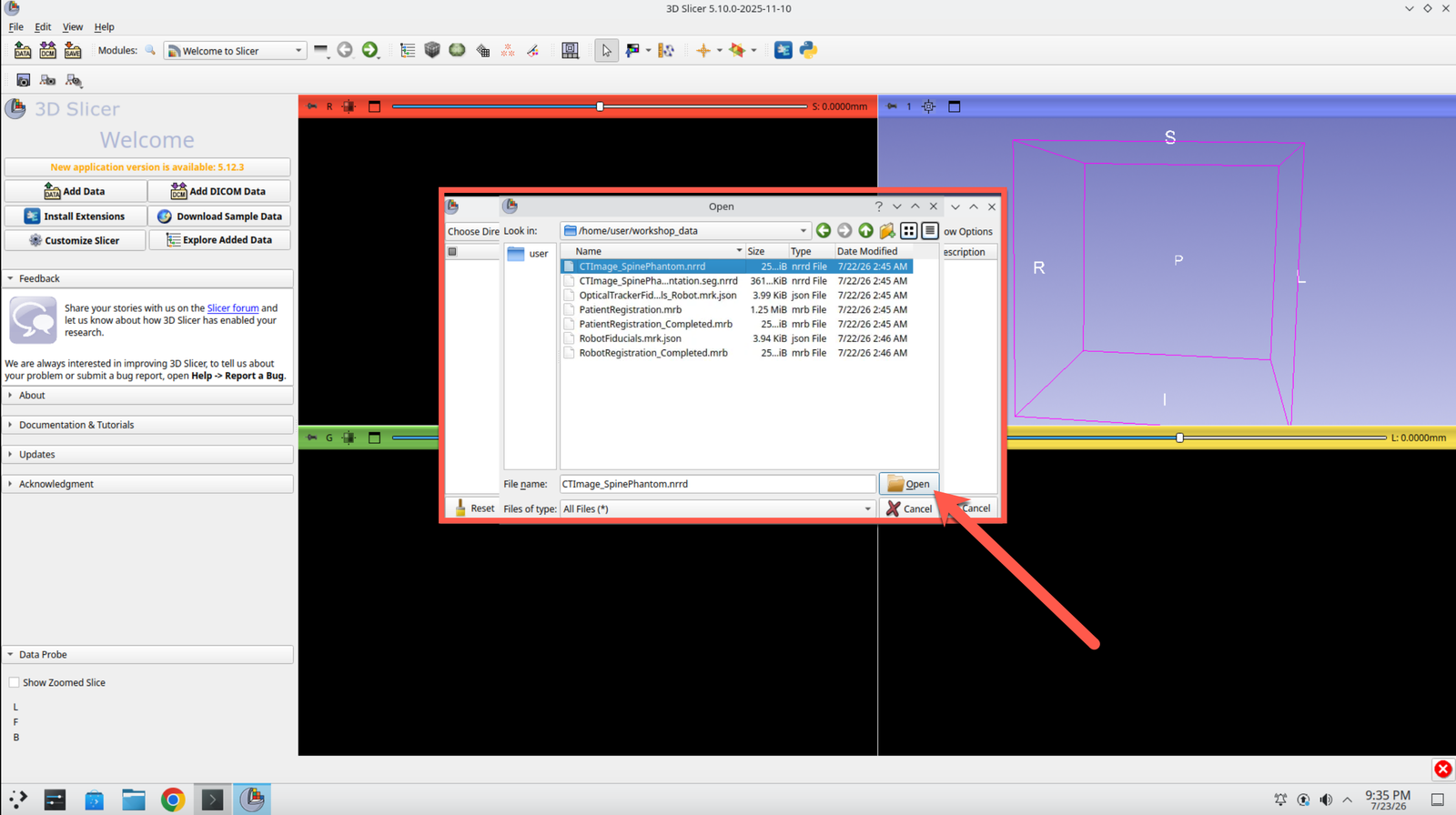Image resolution: width=1456 pixels, height=815 pixels.
Task: Select the arrow pointer mouse mode
Action: (606, 51)
